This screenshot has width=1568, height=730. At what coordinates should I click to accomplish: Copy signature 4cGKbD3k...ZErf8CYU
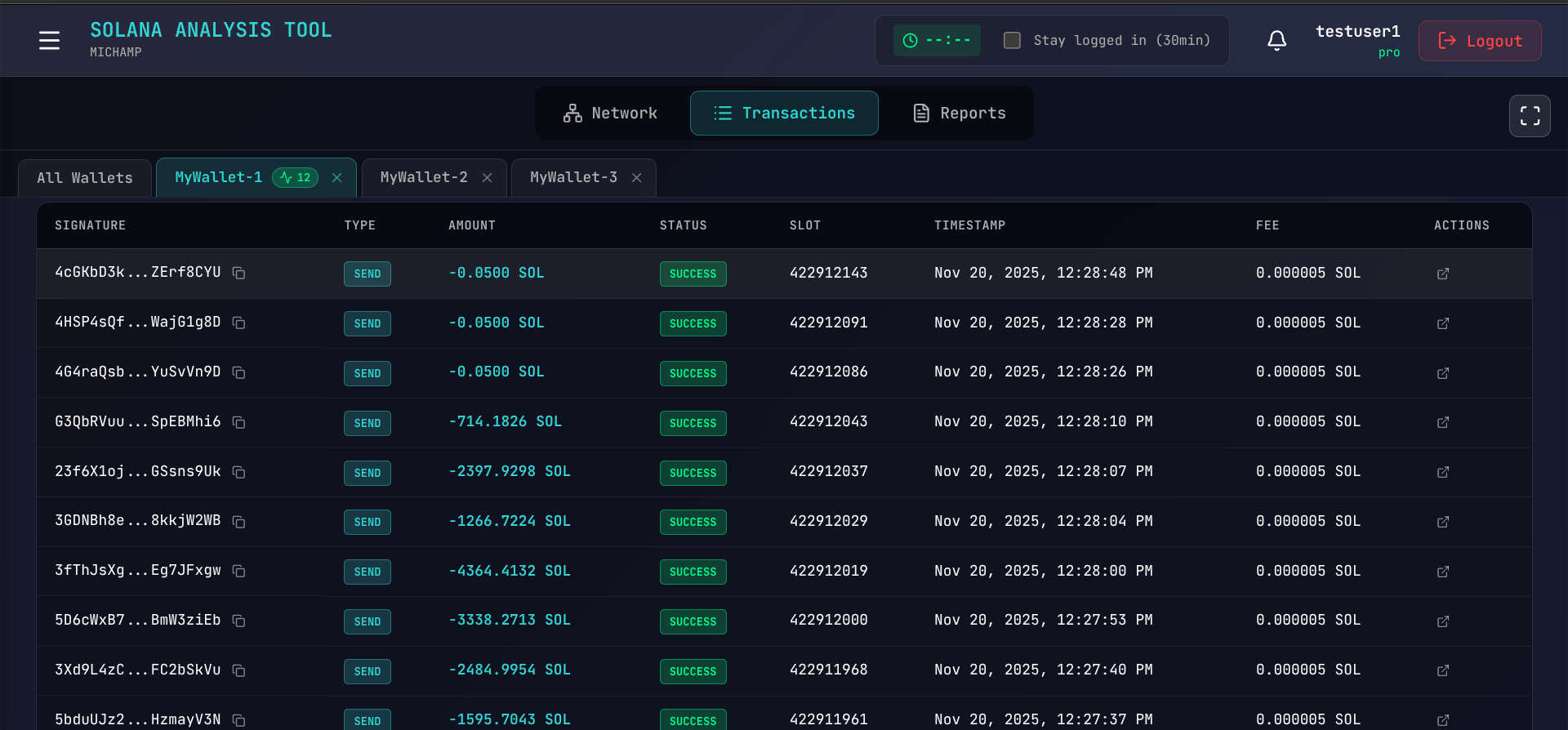(238, 273)
